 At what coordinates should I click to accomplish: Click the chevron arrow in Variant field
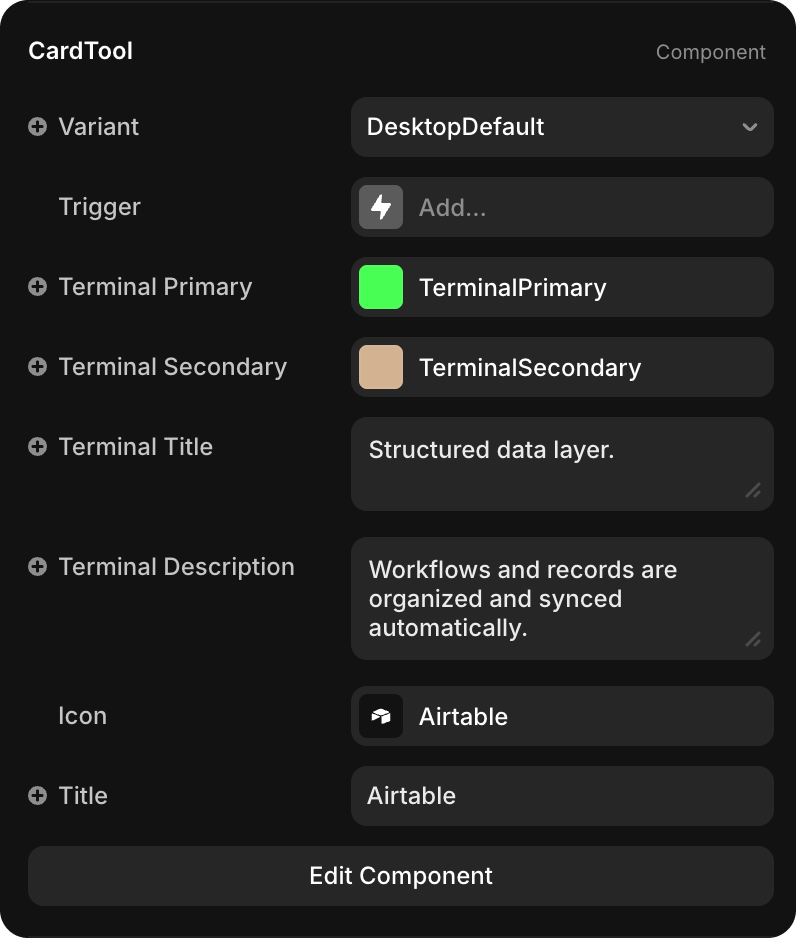point(750,127)
